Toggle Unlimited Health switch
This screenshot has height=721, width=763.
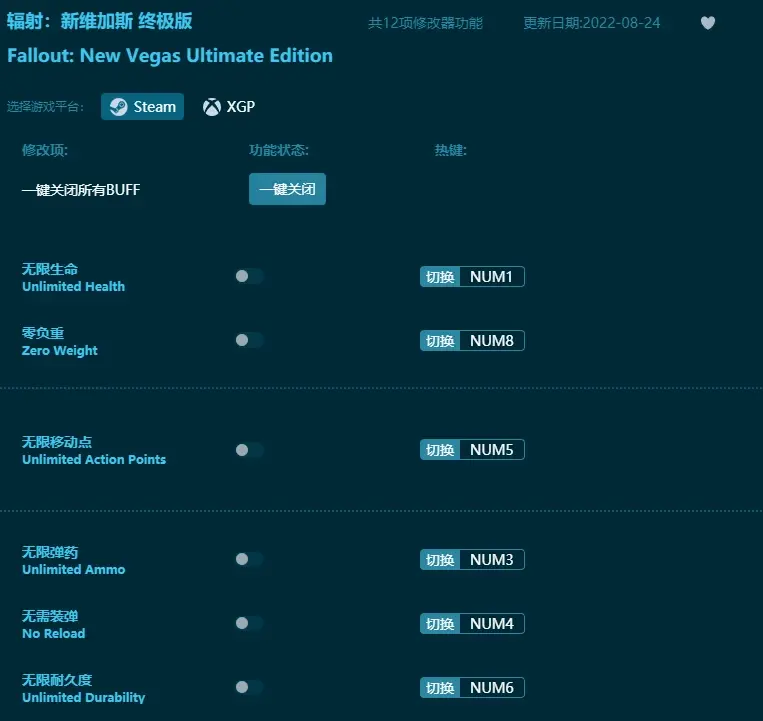(249, 276)
